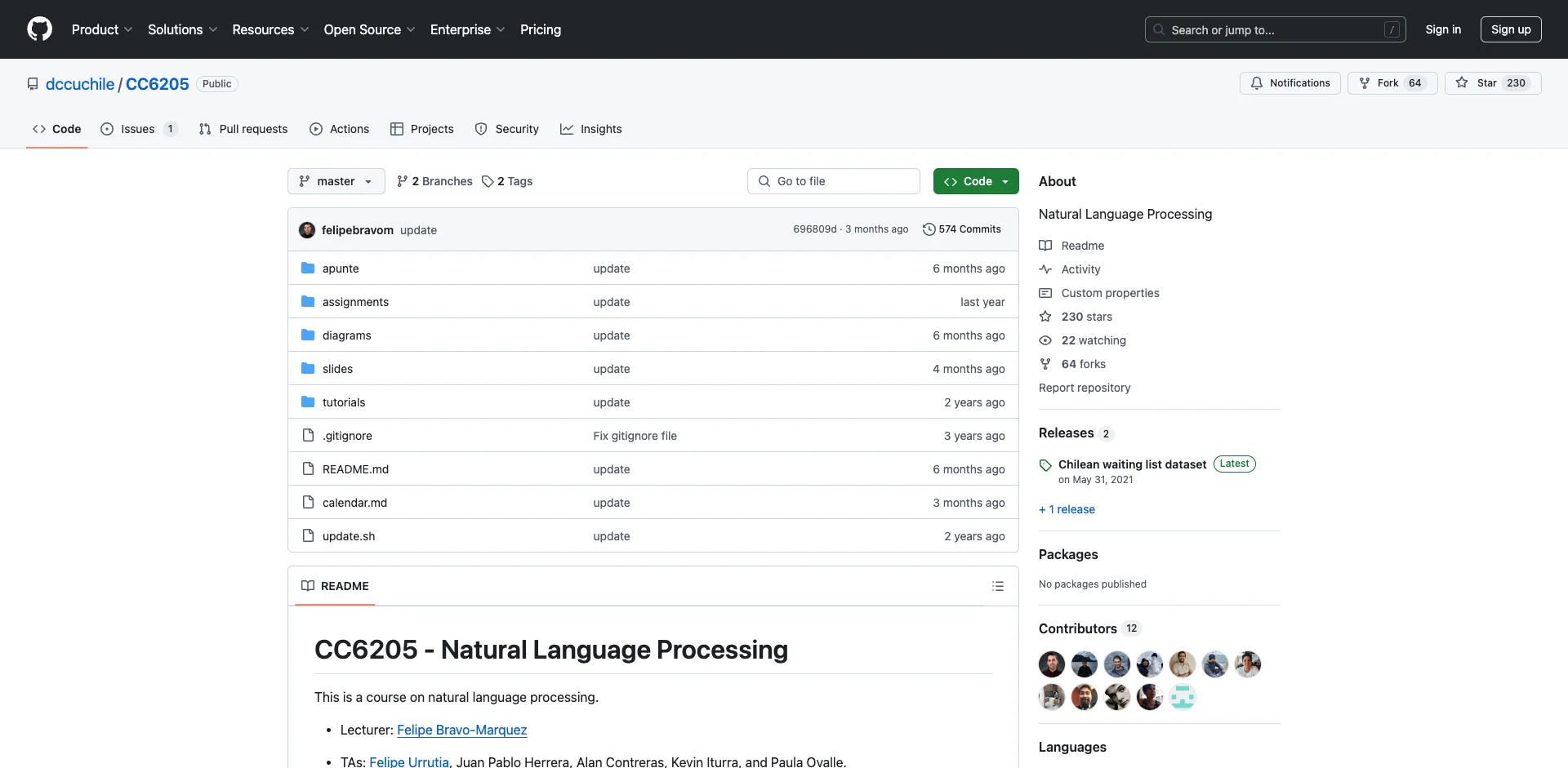Open the README.md file
This screenshot has height=768, width=1568.
click(x=355, y=469)
